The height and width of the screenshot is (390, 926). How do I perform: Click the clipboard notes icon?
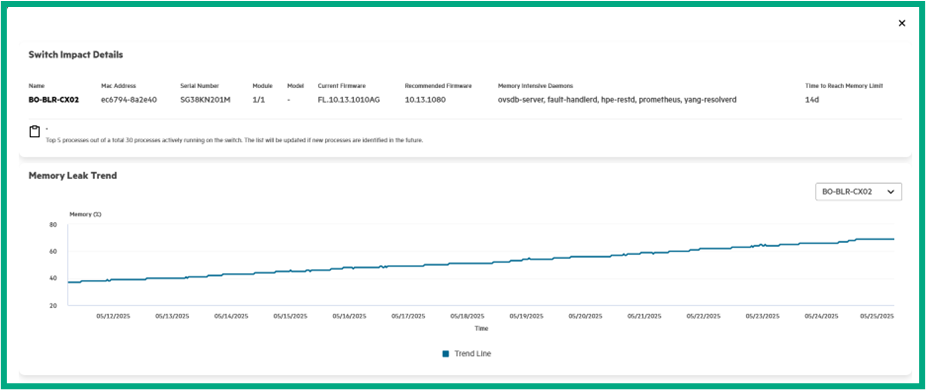[x=35, y=132]
